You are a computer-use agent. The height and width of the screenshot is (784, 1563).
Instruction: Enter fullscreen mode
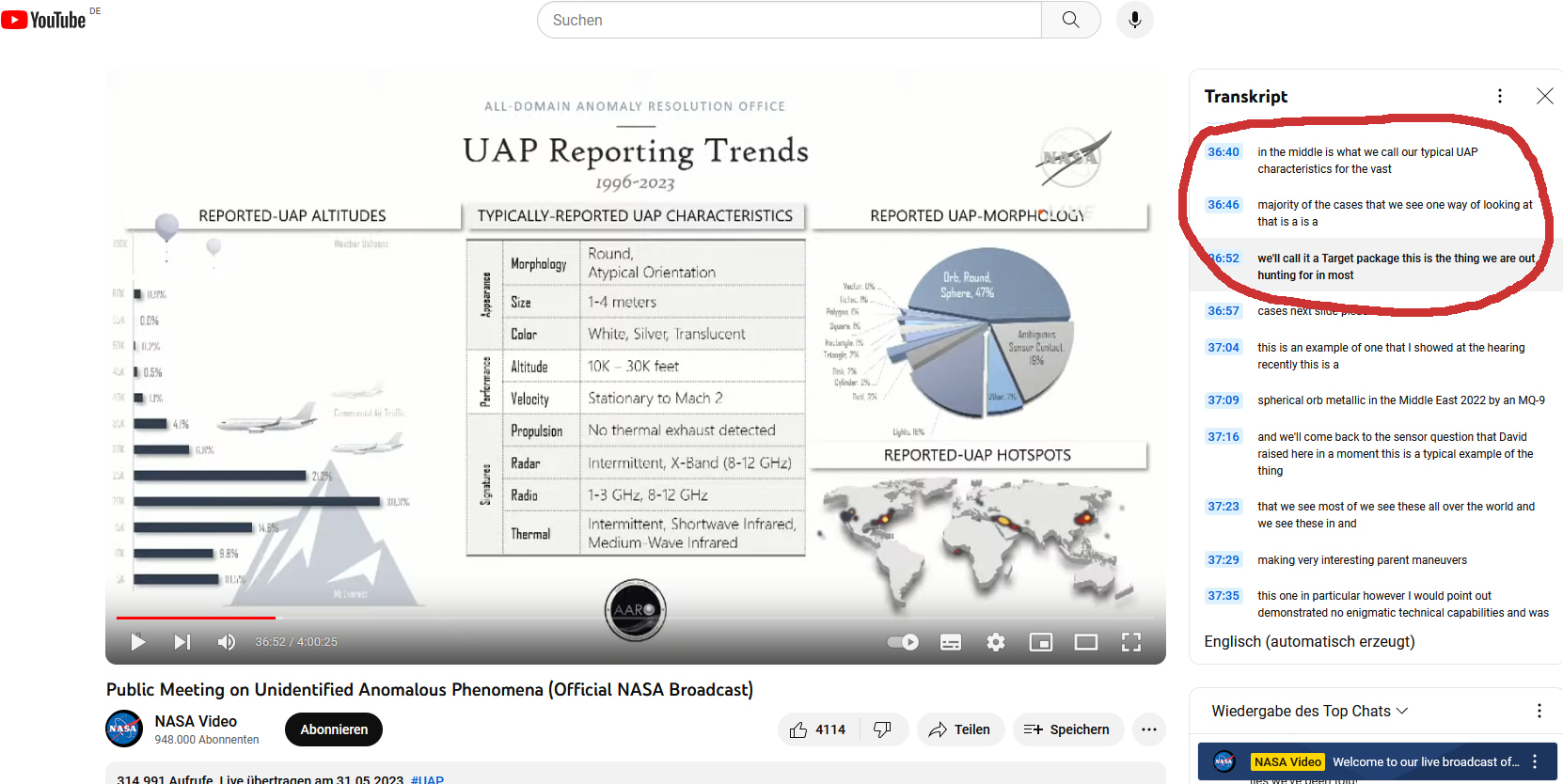1131,642
